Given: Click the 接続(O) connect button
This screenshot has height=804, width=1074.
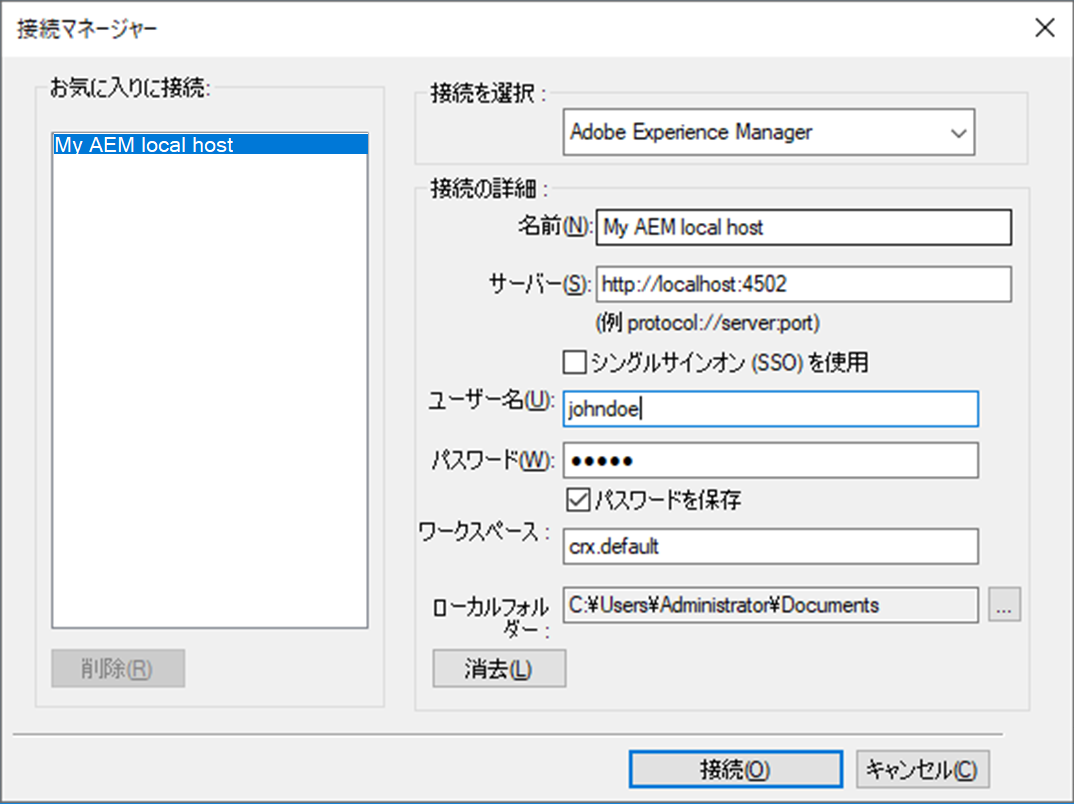Looking at the screenshot, I should coord(735,770).
